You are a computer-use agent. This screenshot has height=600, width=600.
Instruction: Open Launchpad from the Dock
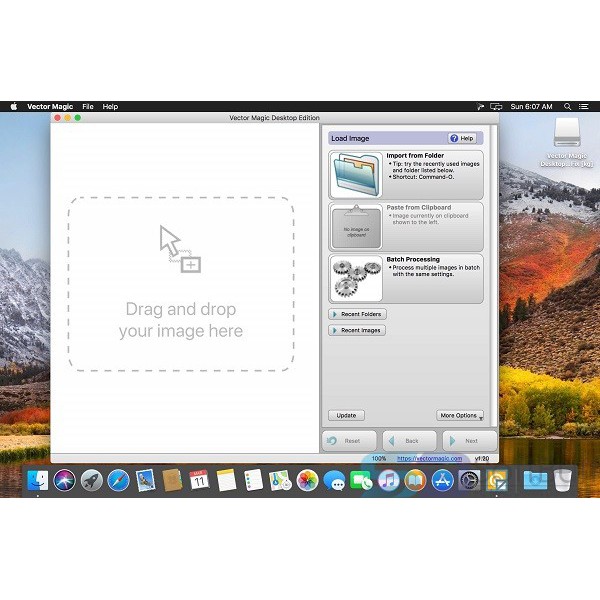(91, 480)
